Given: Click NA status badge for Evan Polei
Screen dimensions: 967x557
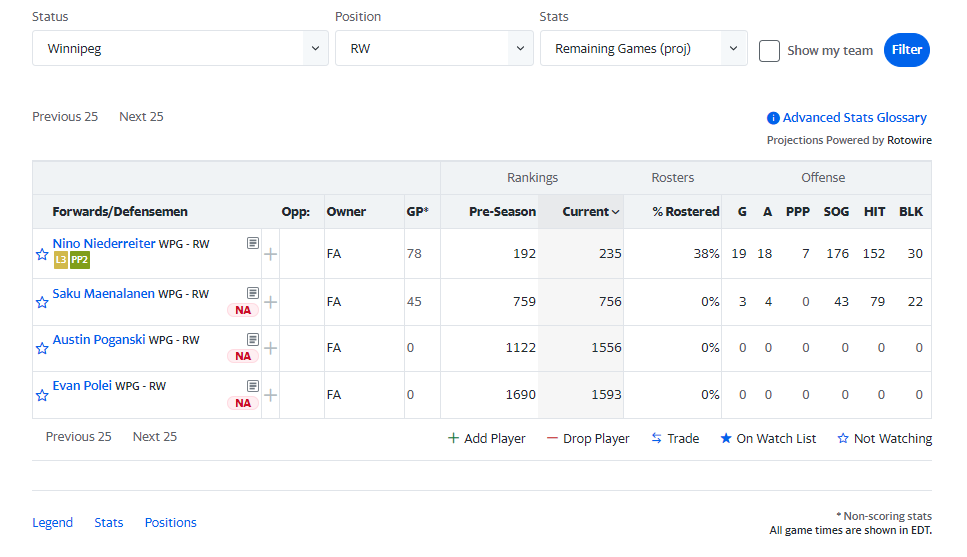Looking at the screenshot, I should click(x=243, y=403).
